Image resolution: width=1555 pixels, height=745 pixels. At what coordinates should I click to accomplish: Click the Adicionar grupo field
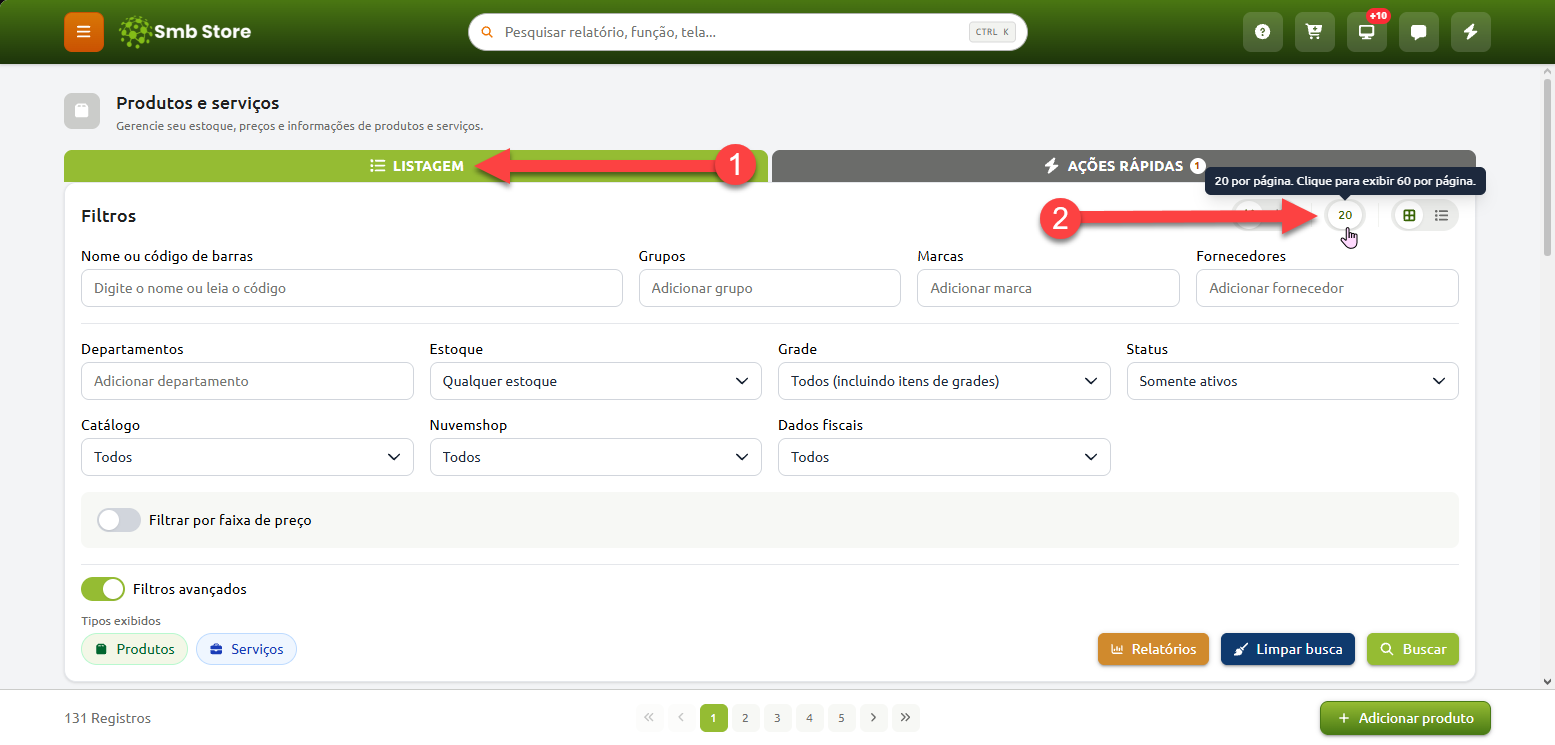(770, 288)
